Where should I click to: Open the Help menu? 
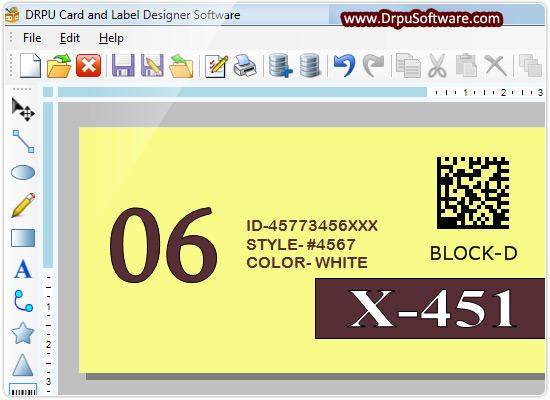tap(111, 38)
